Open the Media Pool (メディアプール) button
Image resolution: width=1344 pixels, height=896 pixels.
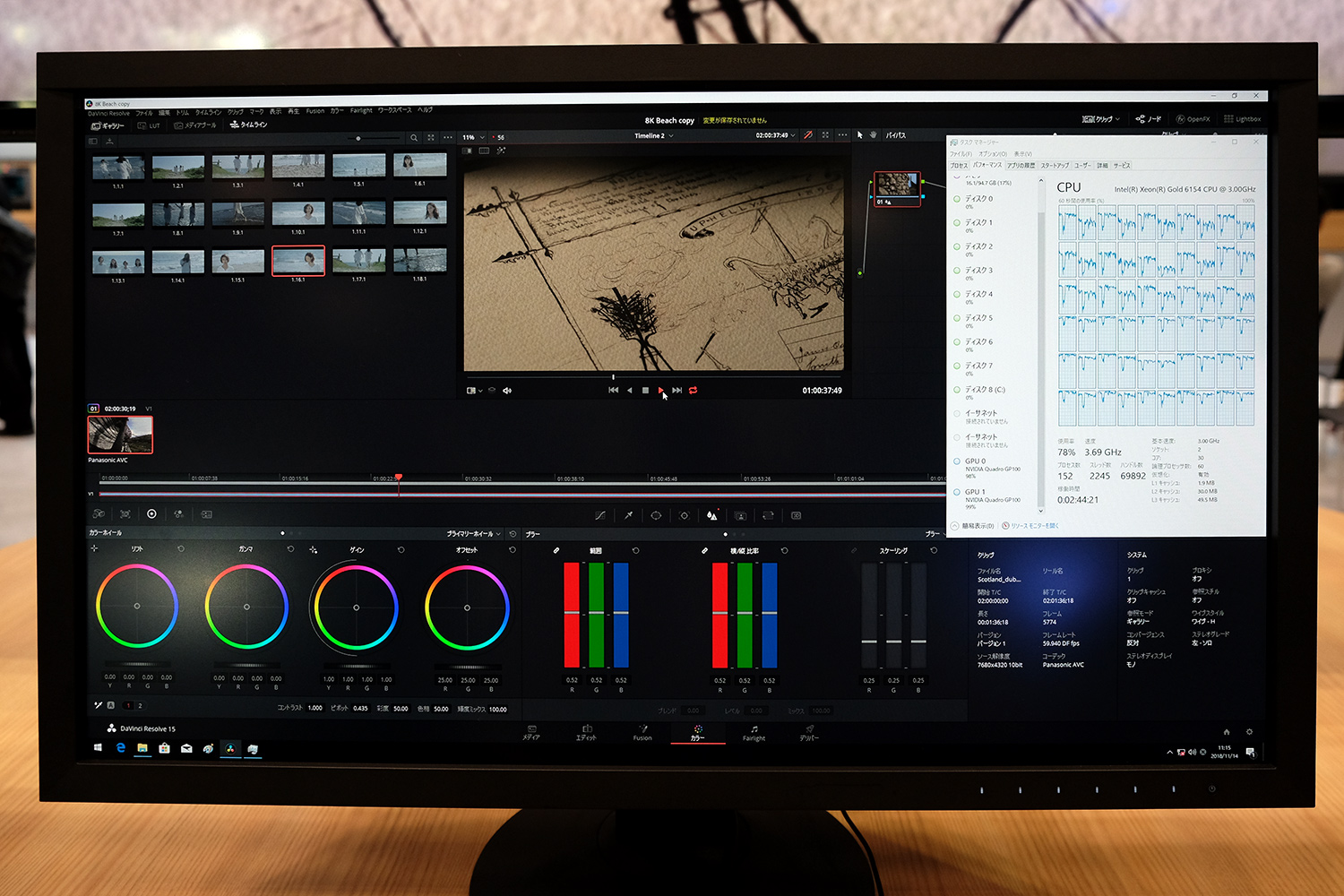click(195, 125)
